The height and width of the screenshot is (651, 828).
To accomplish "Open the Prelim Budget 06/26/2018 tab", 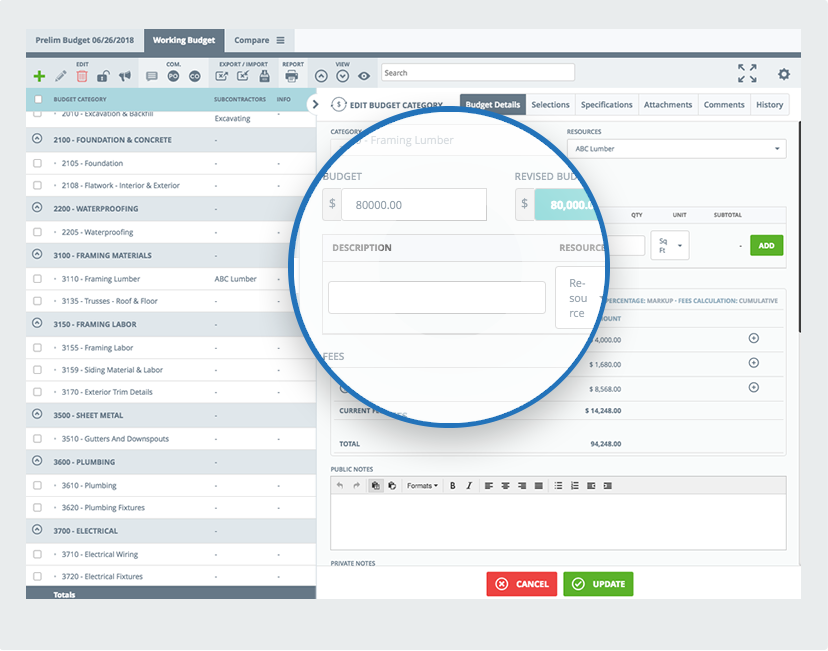I will (84, 41).
